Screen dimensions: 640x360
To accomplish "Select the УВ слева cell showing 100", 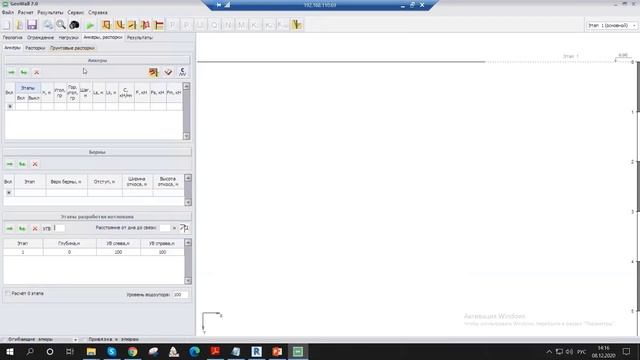I will (x=118, y=252).
